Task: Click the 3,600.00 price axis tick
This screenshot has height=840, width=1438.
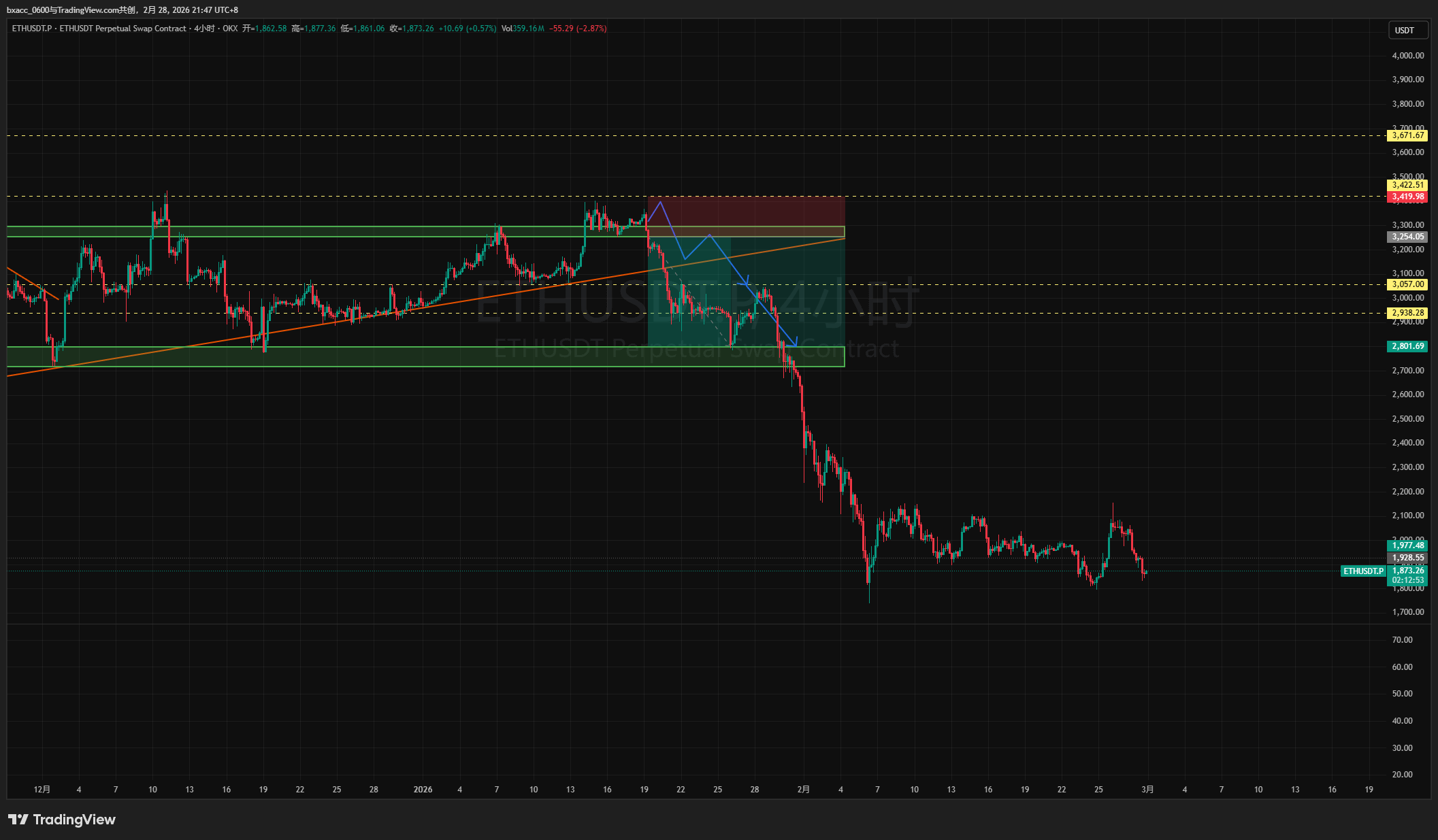Action: click(x=1407, y=152)
